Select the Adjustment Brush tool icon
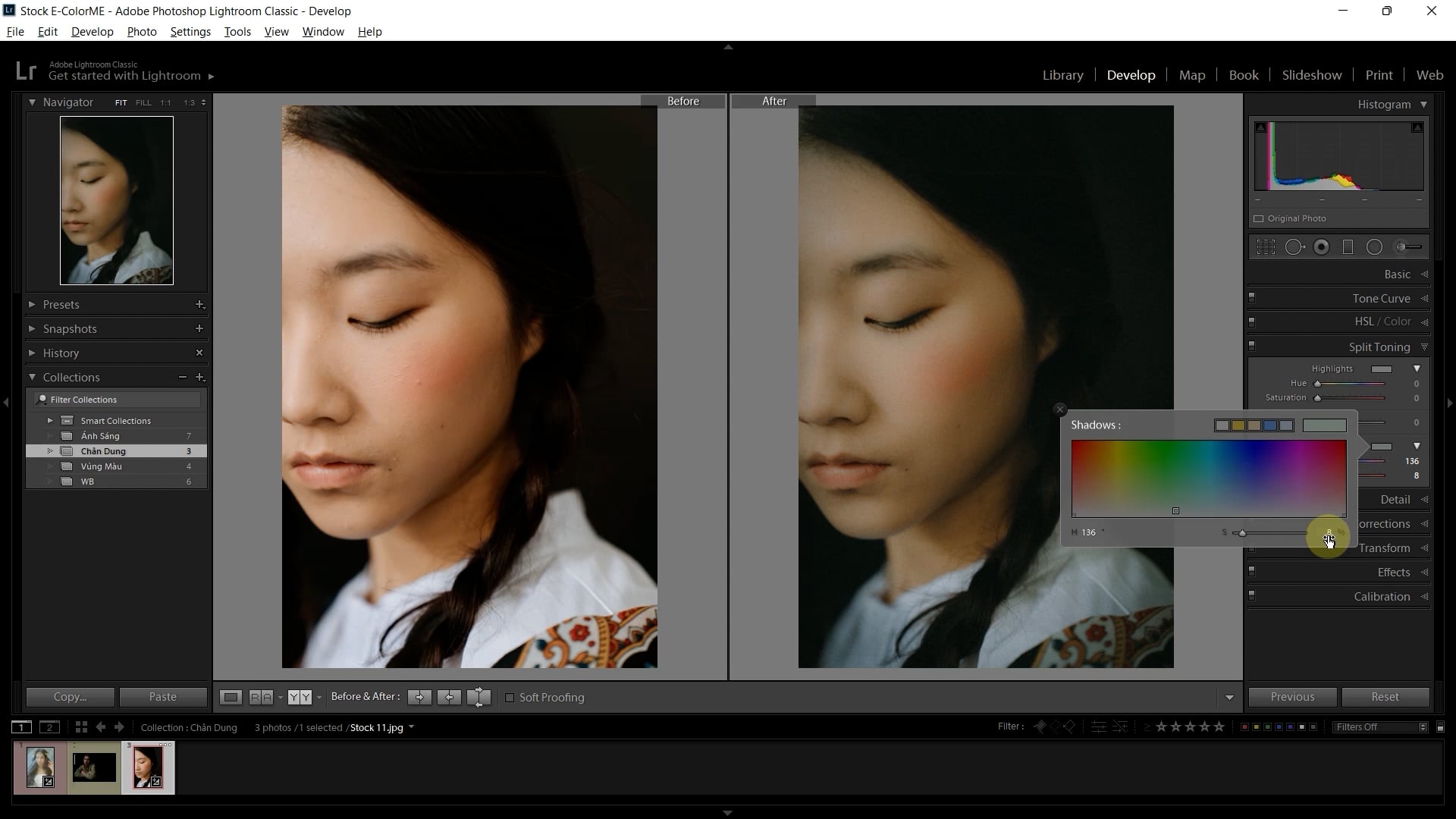This screenshot has height=819, width=1456. click(x=1409, y=247)
